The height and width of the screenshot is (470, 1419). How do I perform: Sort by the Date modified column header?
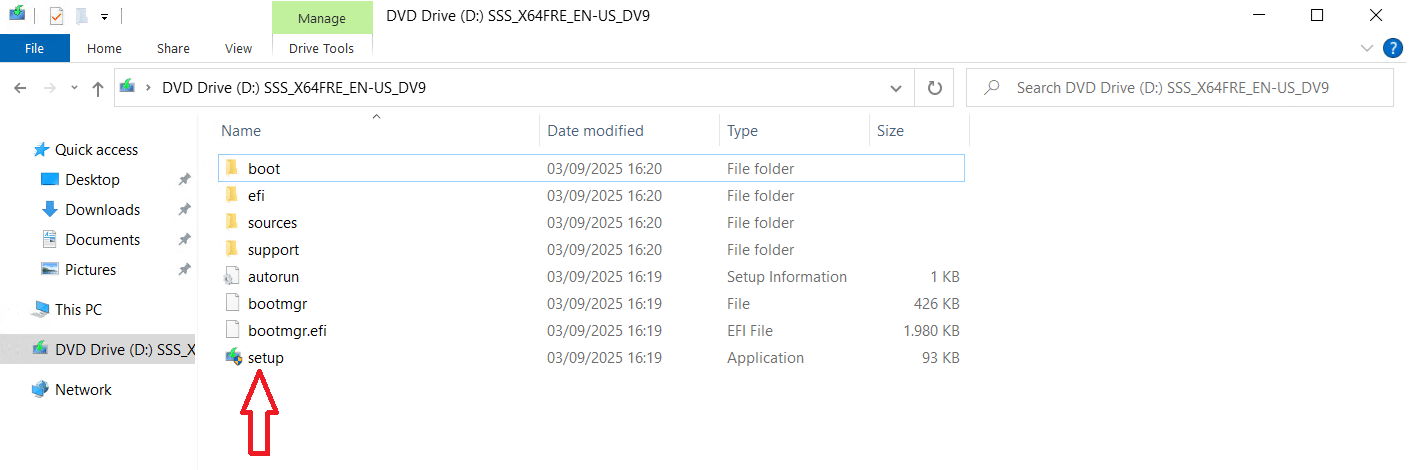tap(595, 131)
